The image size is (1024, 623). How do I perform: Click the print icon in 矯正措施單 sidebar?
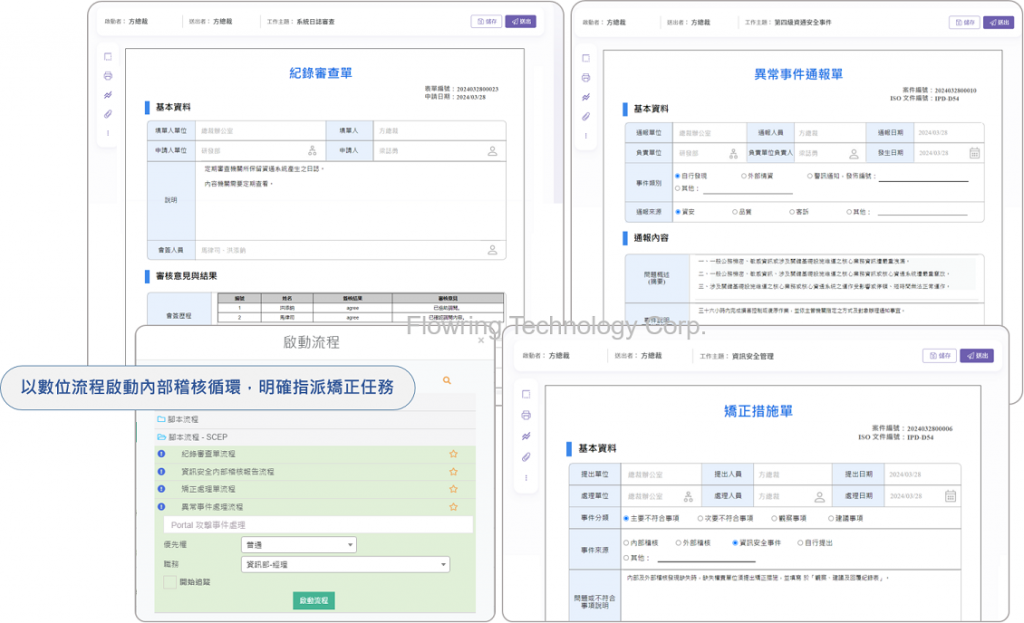point(526,415)
